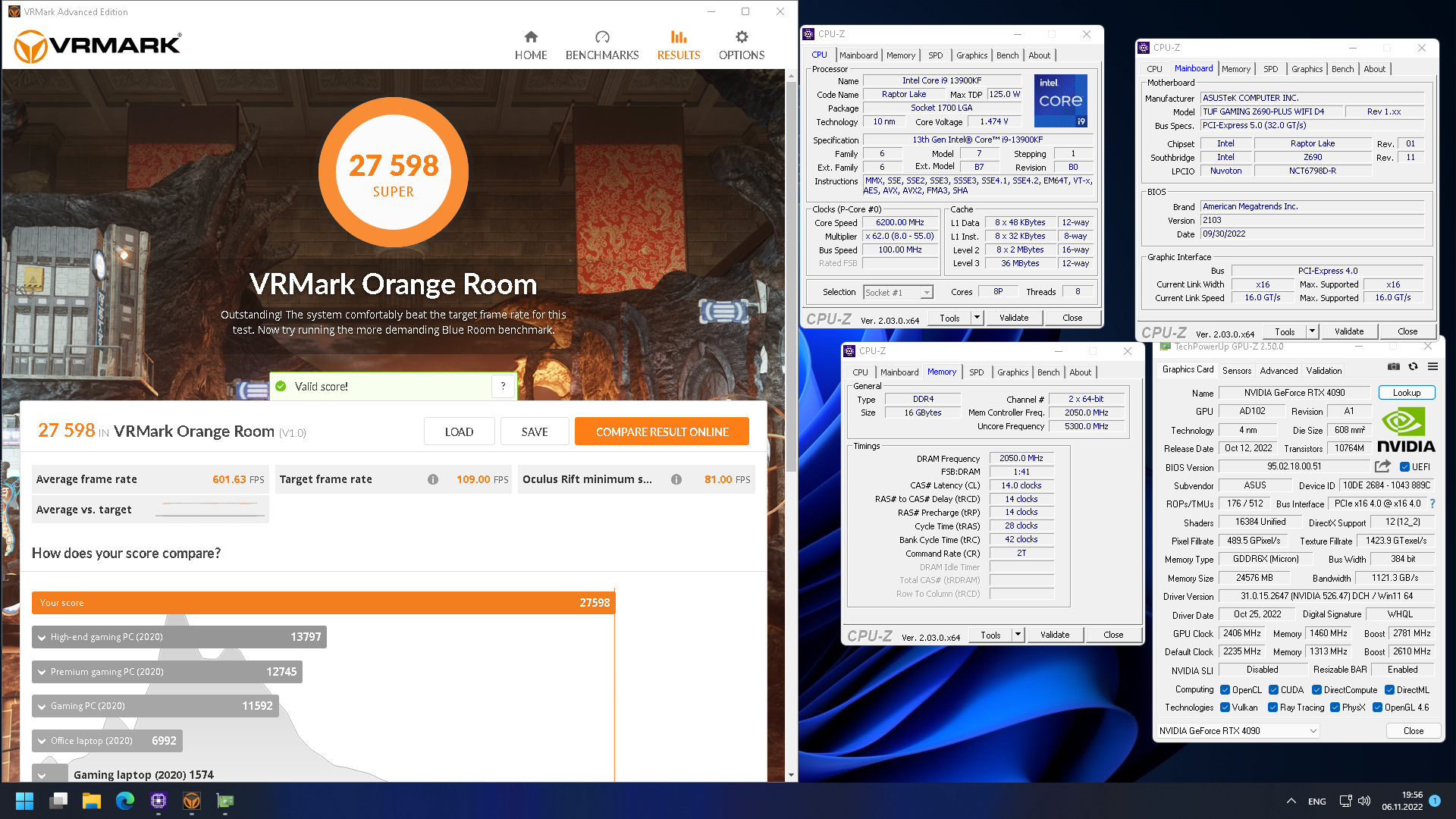1456x819 pixels.
Task: Click Close button at bottom of GPU-Z
Action: [1414, 731]
